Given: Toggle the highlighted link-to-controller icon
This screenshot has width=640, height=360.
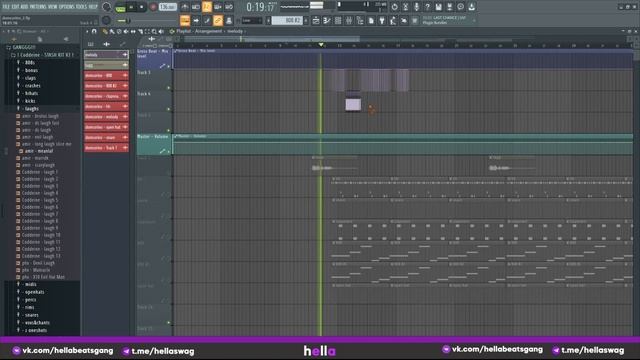Looking at the screenshot, I should tap(218, 20).
